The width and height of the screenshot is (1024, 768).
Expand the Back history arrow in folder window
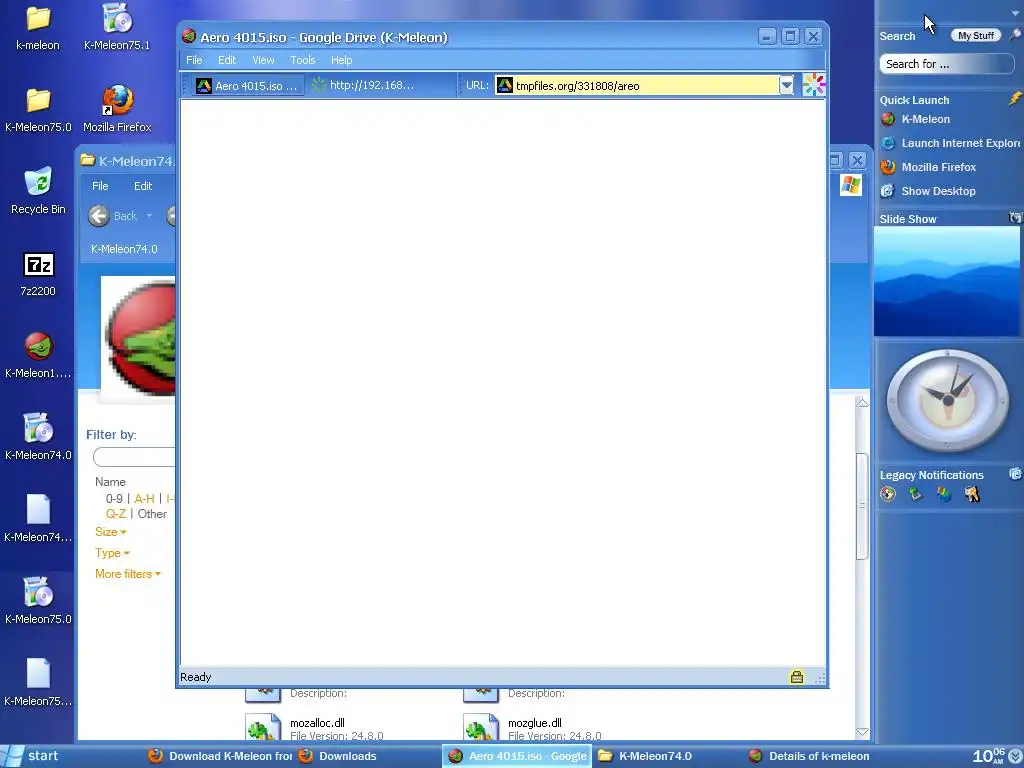click(x=149, y=216)
